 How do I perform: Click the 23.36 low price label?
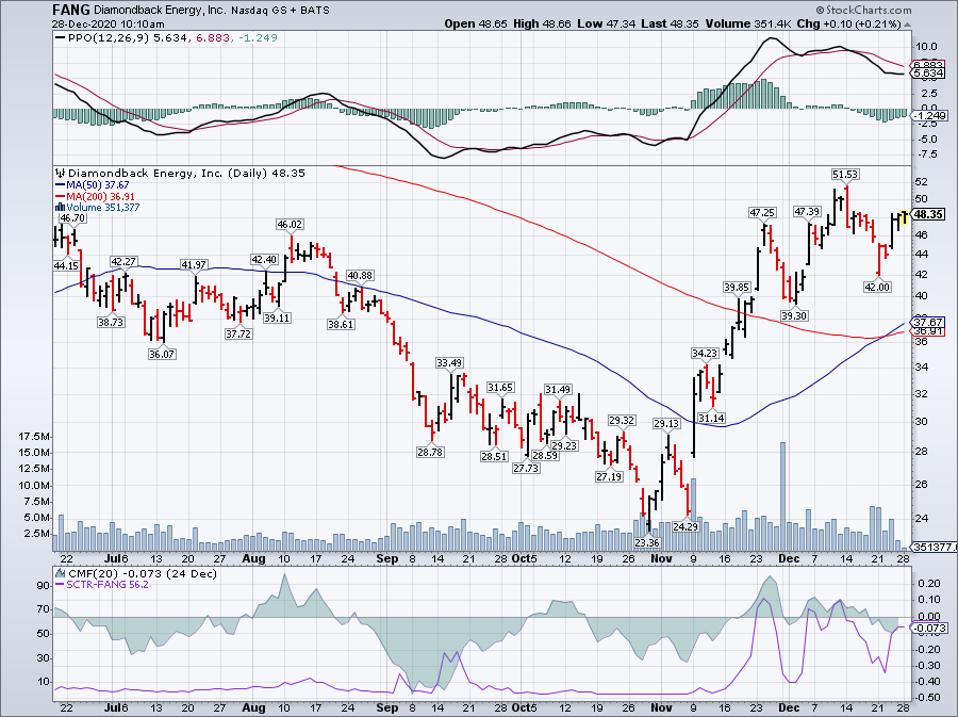pos(646,543)
